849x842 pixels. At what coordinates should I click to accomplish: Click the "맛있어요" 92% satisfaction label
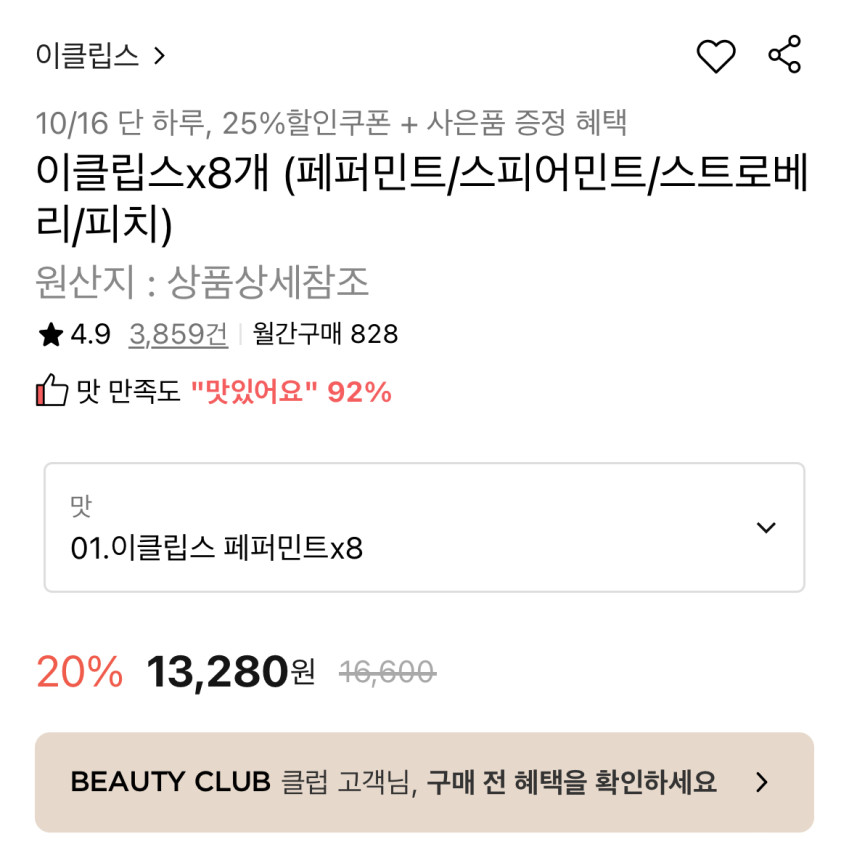(x=291, y=392)
